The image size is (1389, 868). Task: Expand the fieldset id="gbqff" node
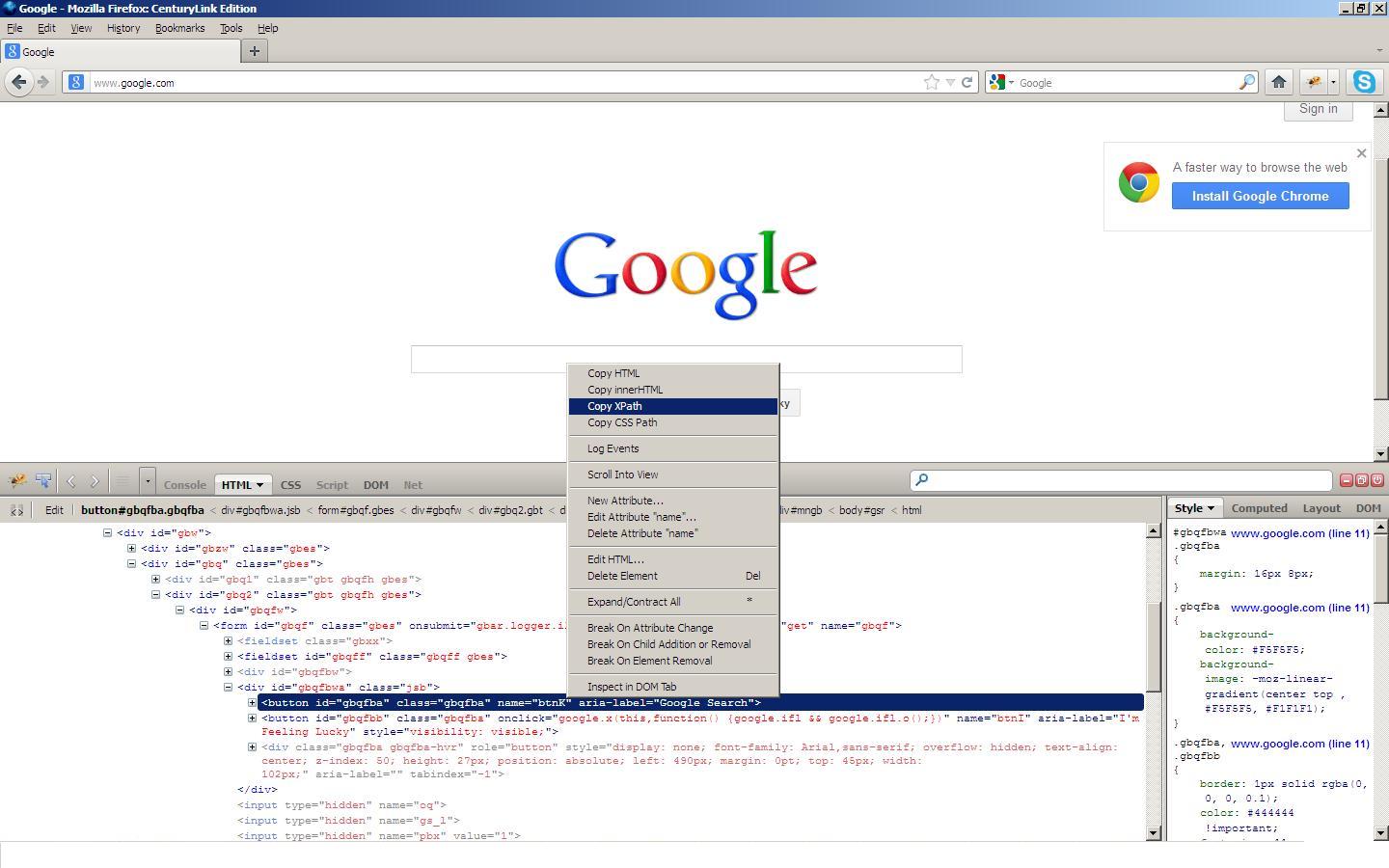[229, 656]
